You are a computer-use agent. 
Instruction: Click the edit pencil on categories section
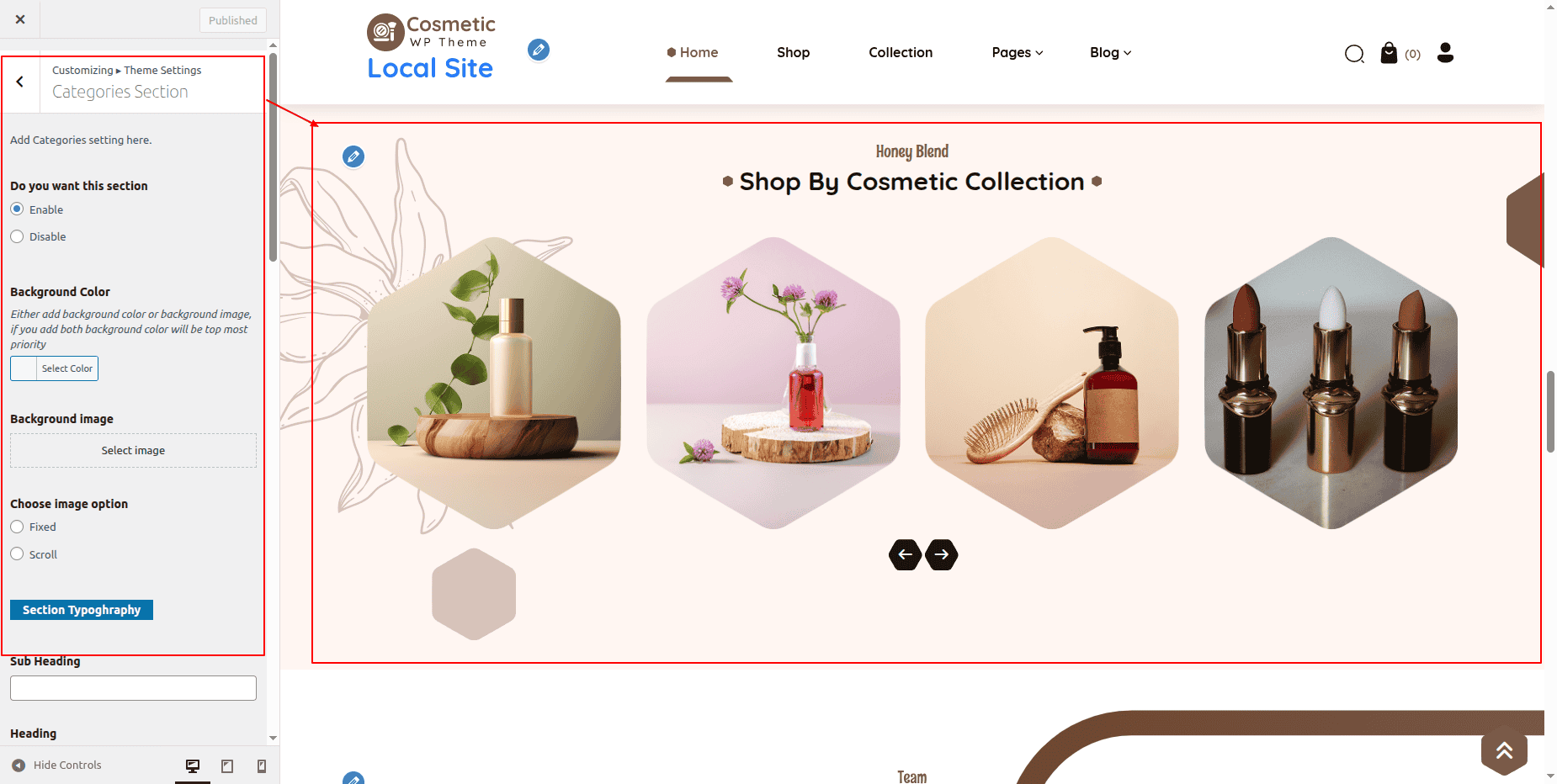point(353,156)
